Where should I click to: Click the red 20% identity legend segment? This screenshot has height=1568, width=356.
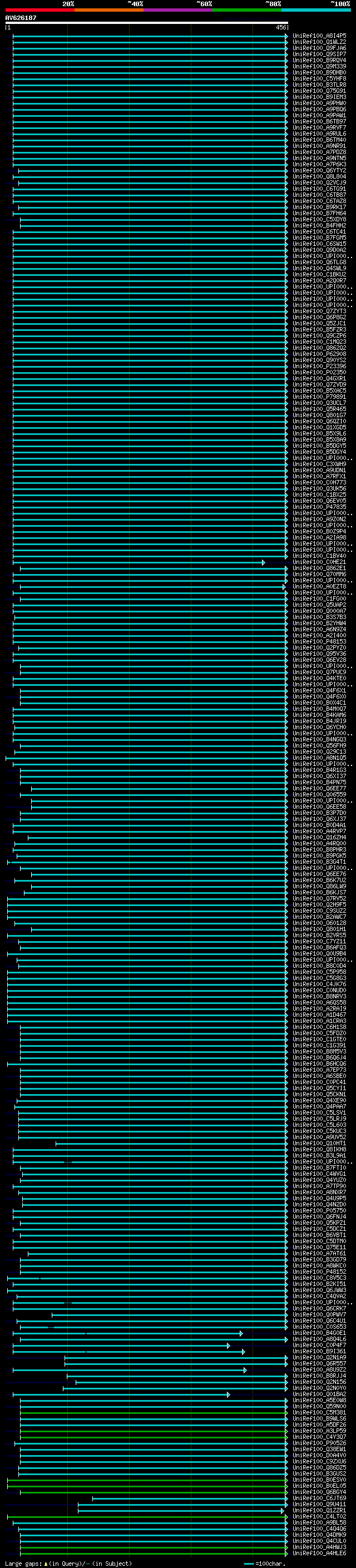point(39,10)
